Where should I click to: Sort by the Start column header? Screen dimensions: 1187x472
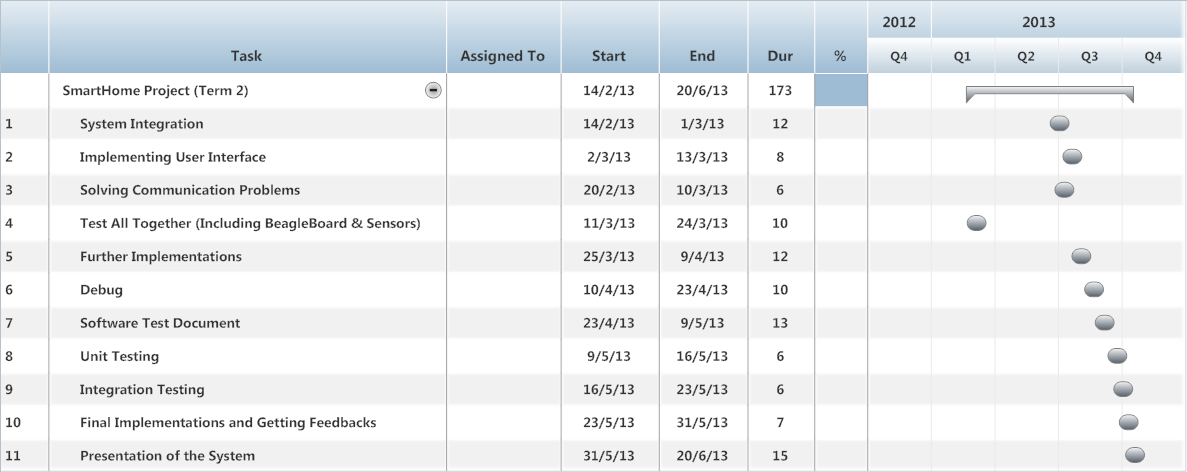pos(609,55)
